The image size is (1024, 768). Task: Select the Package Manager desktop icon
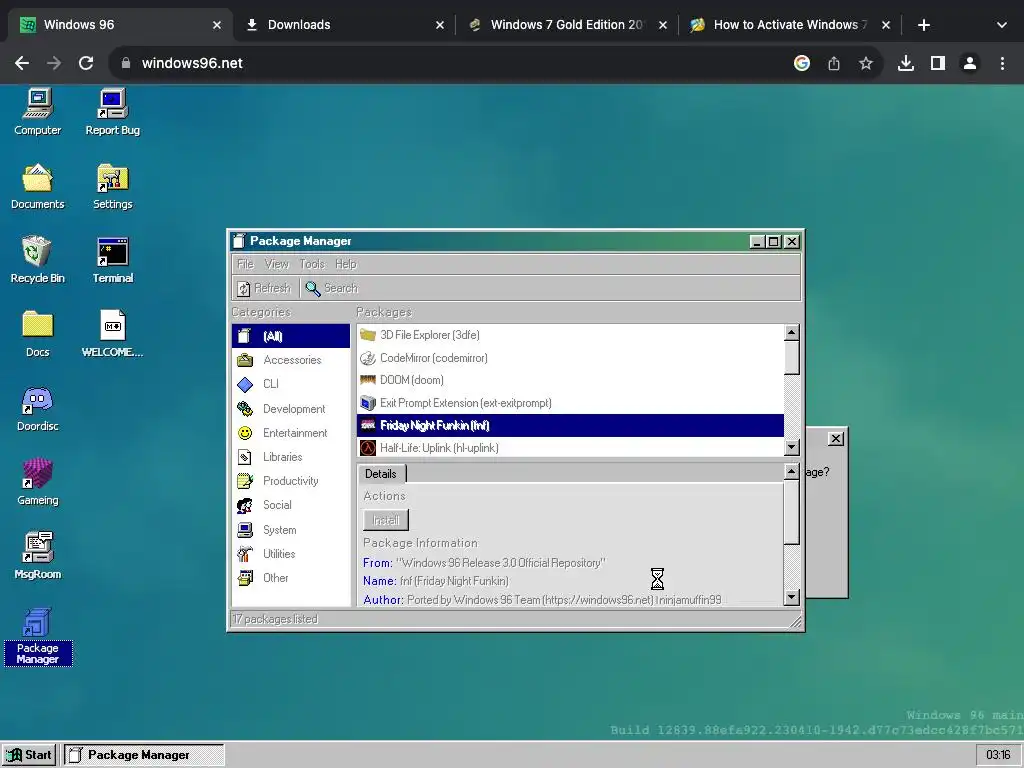tap(38, 636)
